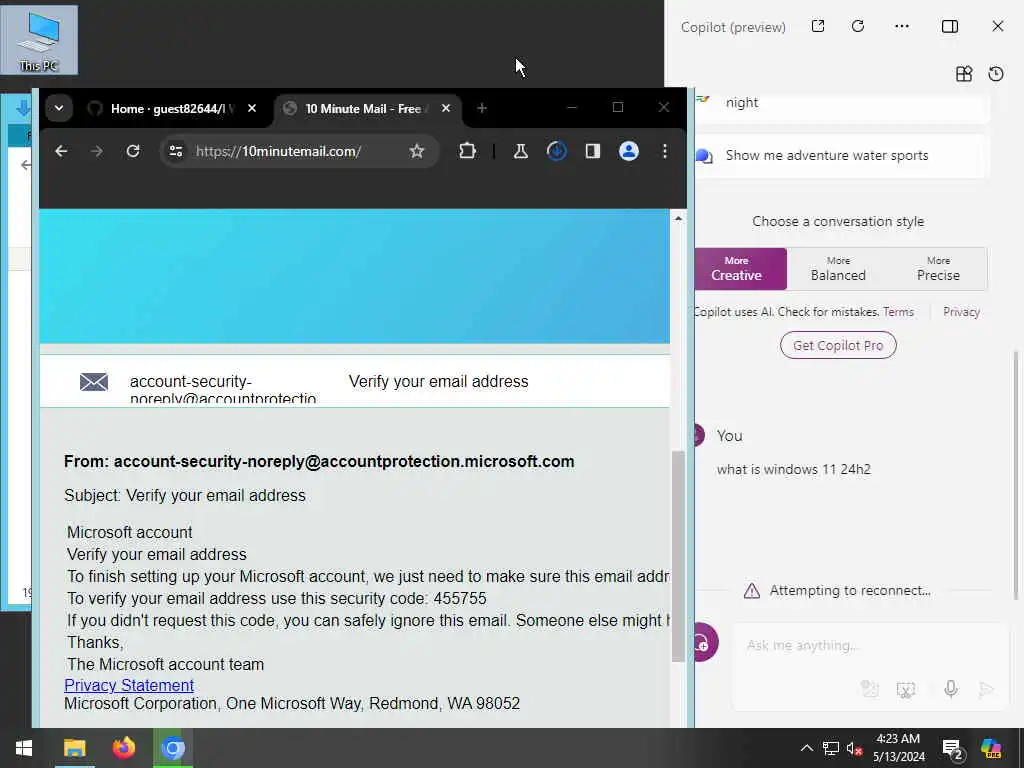The image size is (1024, 768).
Task: Launch Firefox from taskbar
Action: (123, 748)
